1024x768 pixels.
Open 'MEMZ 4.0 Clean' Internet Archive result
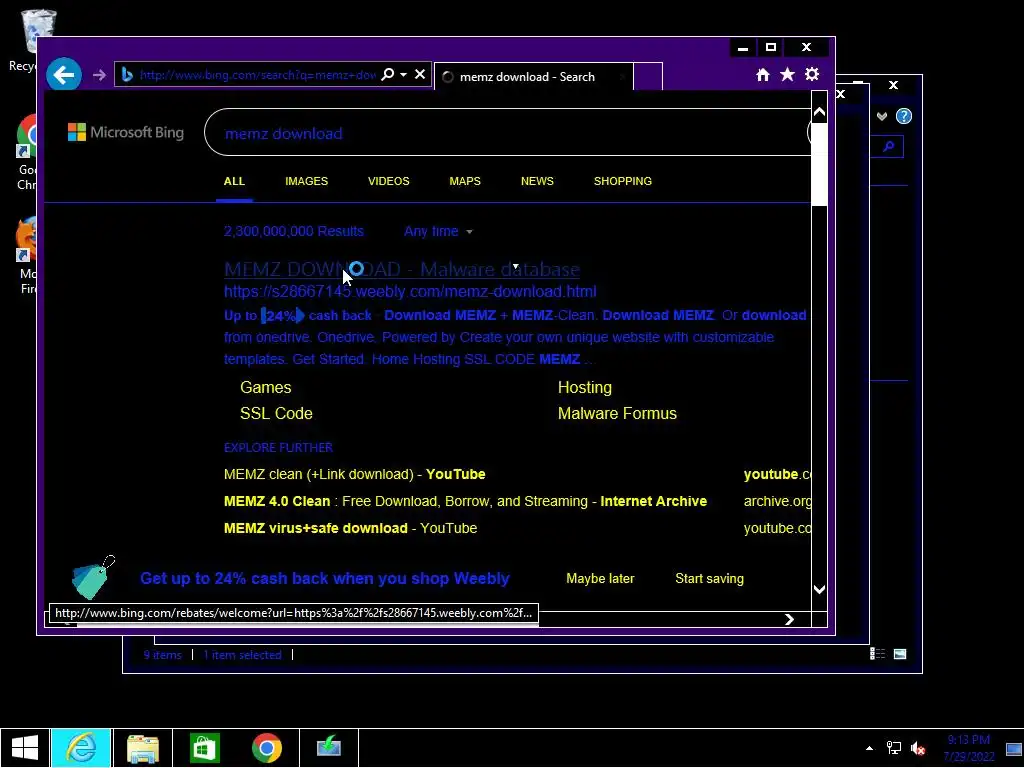point(466,501)
